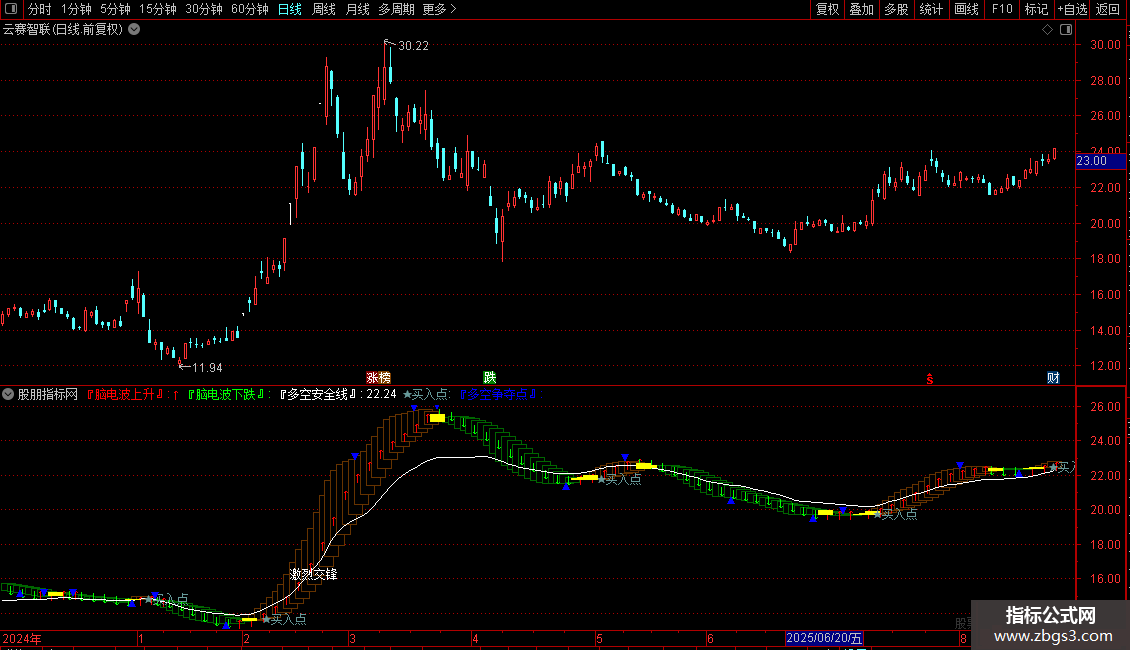1130x650 pixels.
Task: Open the 多周期 multi-period view
Action: 396,9
